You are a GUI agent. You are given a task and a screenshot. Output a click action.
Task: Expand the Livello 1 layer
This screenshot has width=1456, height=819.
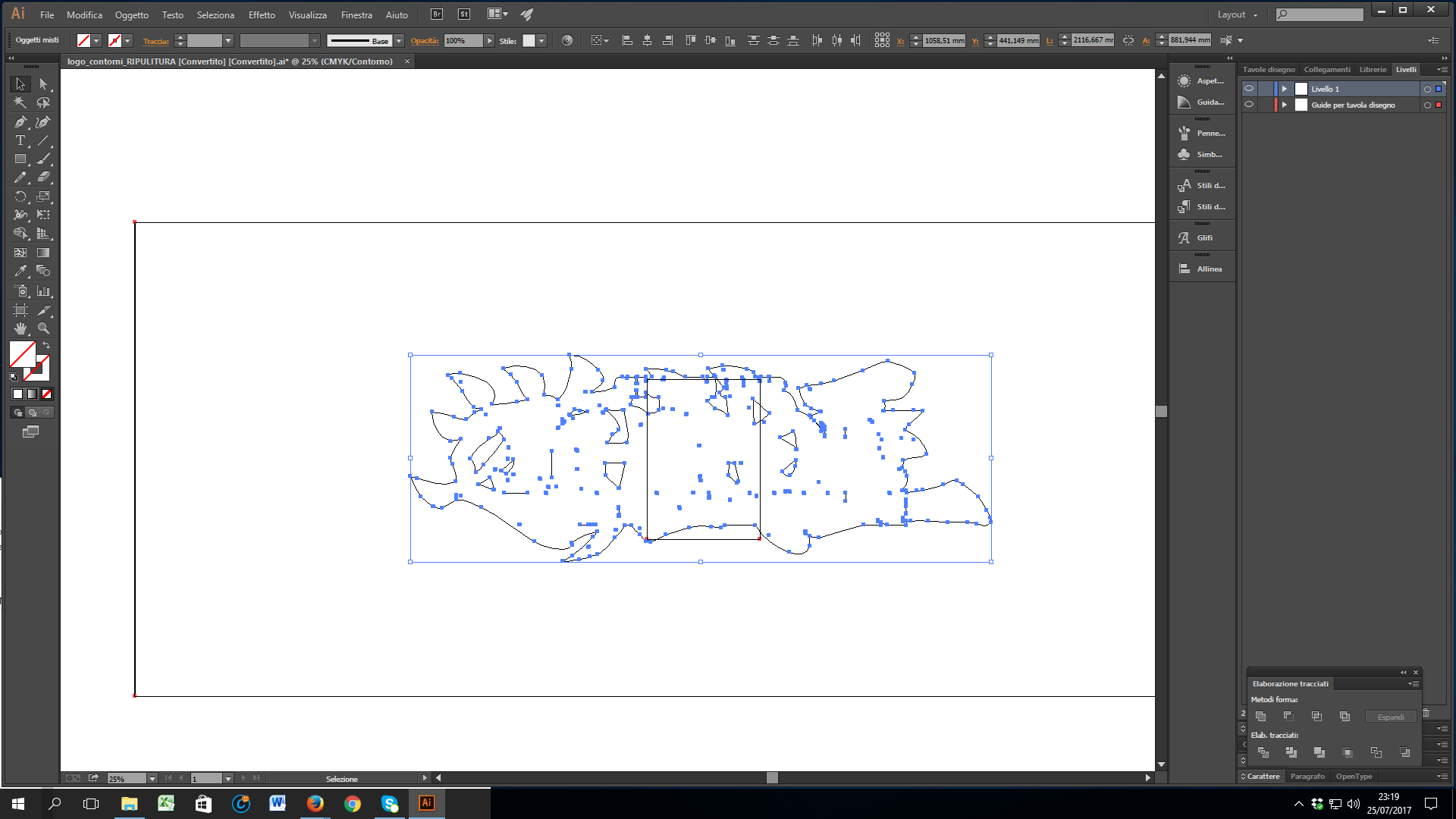click(x=1284, y=89)
